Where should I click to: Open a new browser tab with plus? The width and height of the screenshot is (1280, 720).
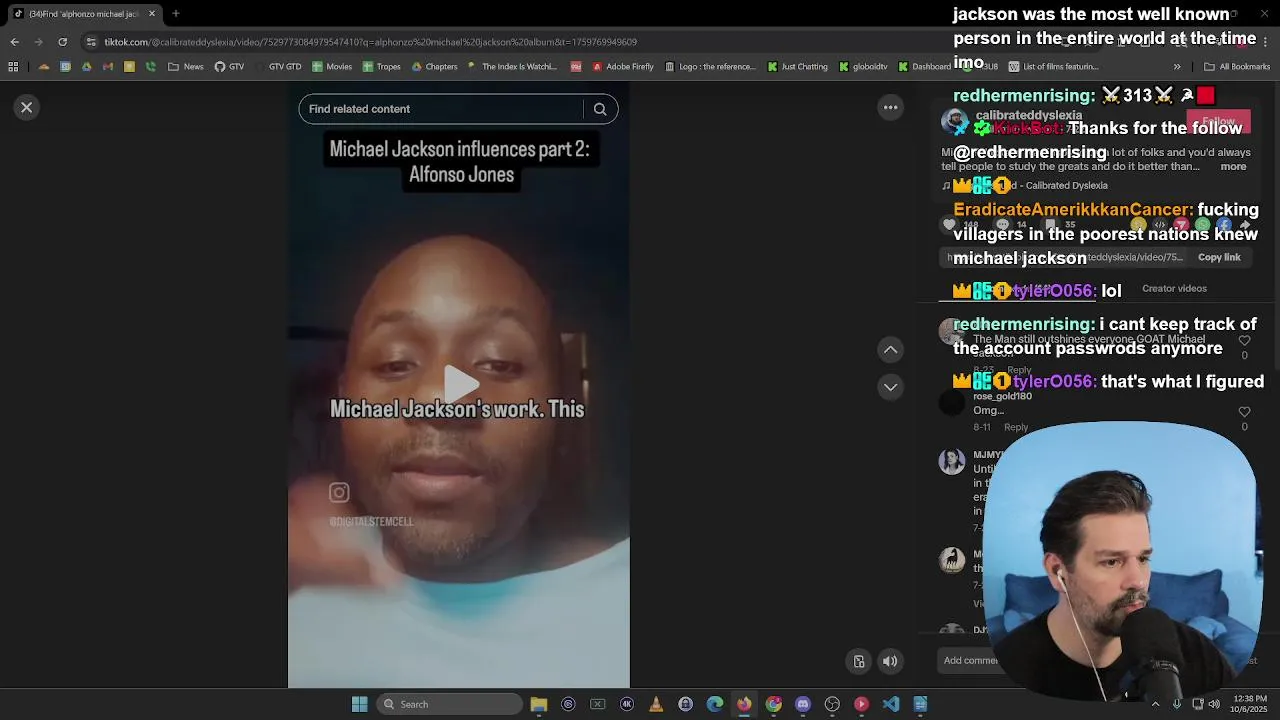click(175, 13)
